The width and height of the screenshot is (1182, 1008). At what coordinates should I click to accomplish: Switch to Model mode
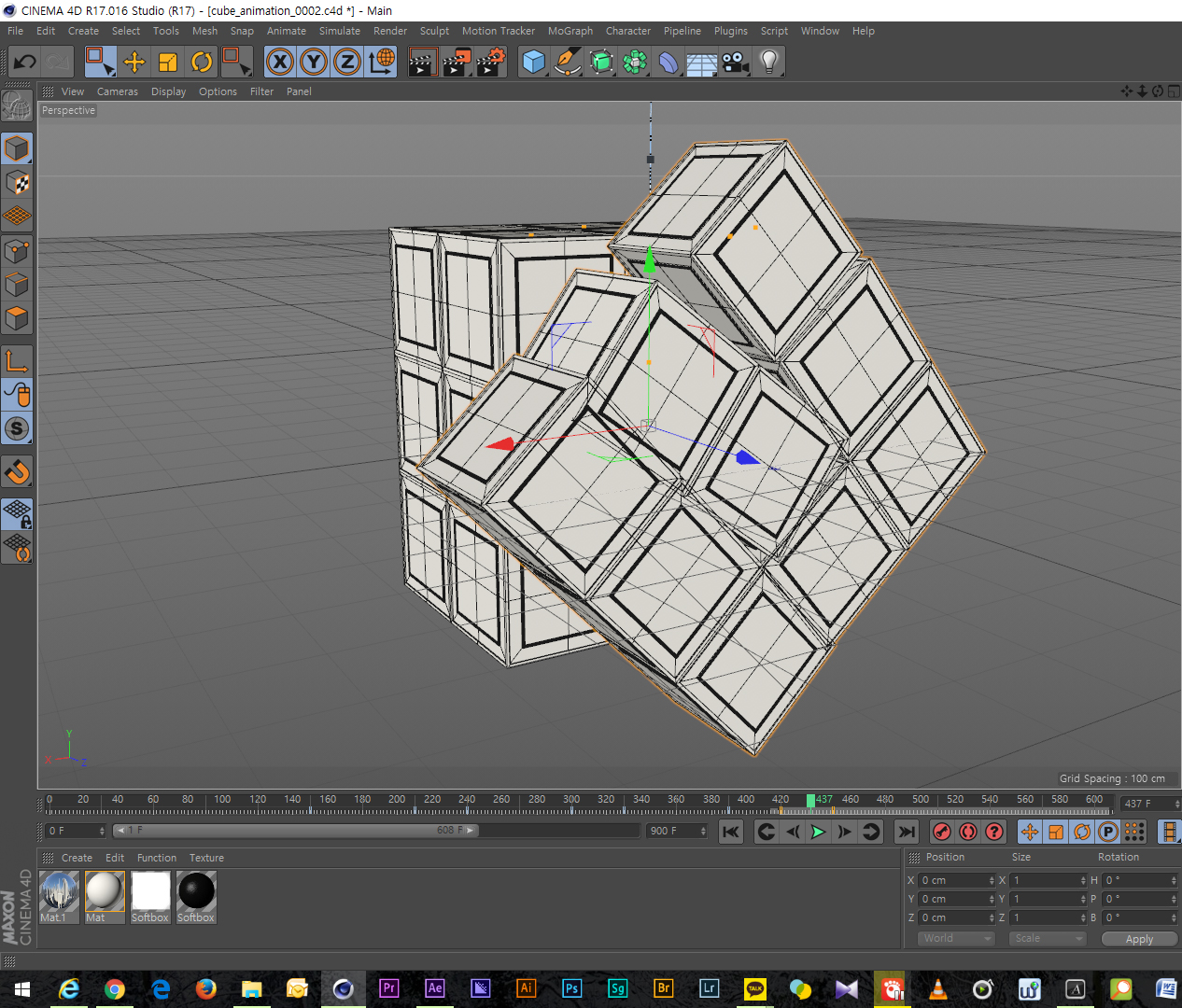[x=17, y=148]
